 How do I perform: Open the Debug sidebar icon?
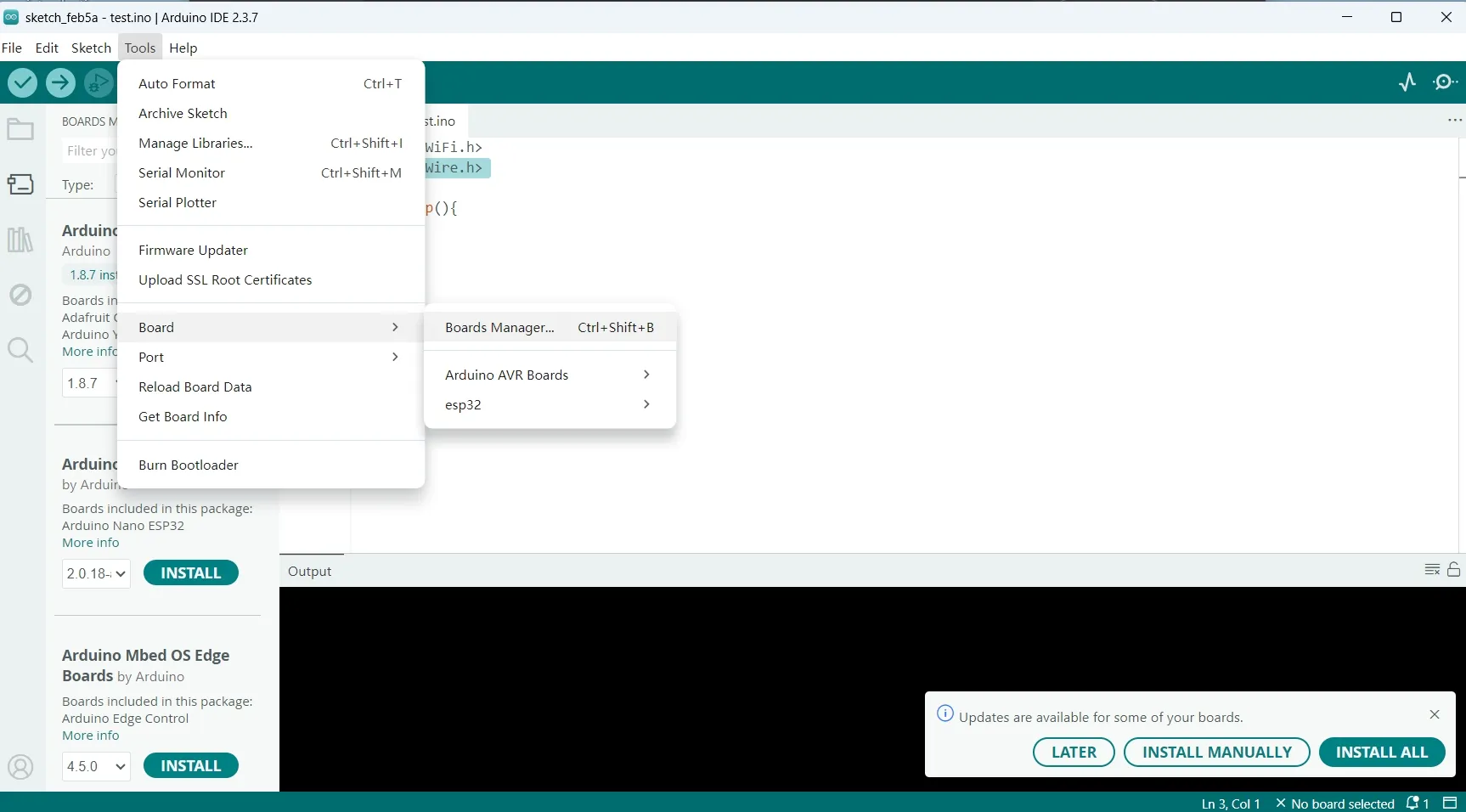coord(20,295)
